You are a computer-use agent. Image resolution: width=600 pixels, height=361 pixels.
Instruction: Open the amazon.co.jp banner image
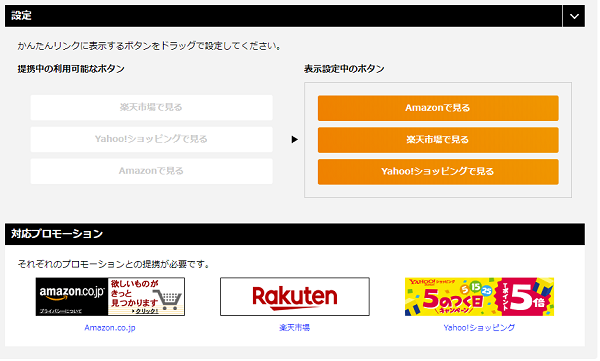click(111, 298)
